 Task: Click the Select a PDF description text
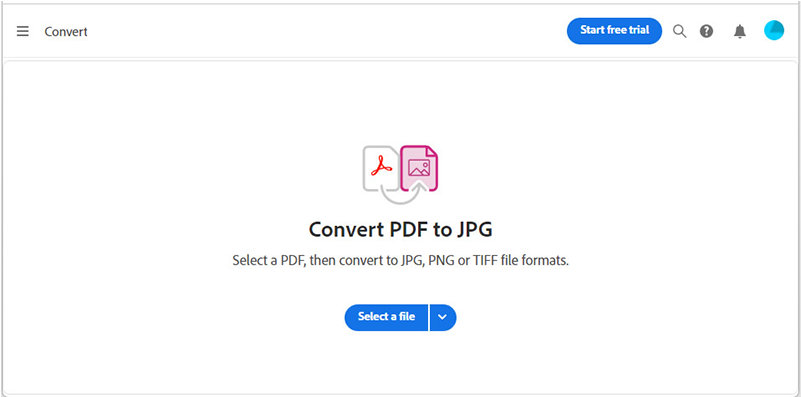pos(400,261)
